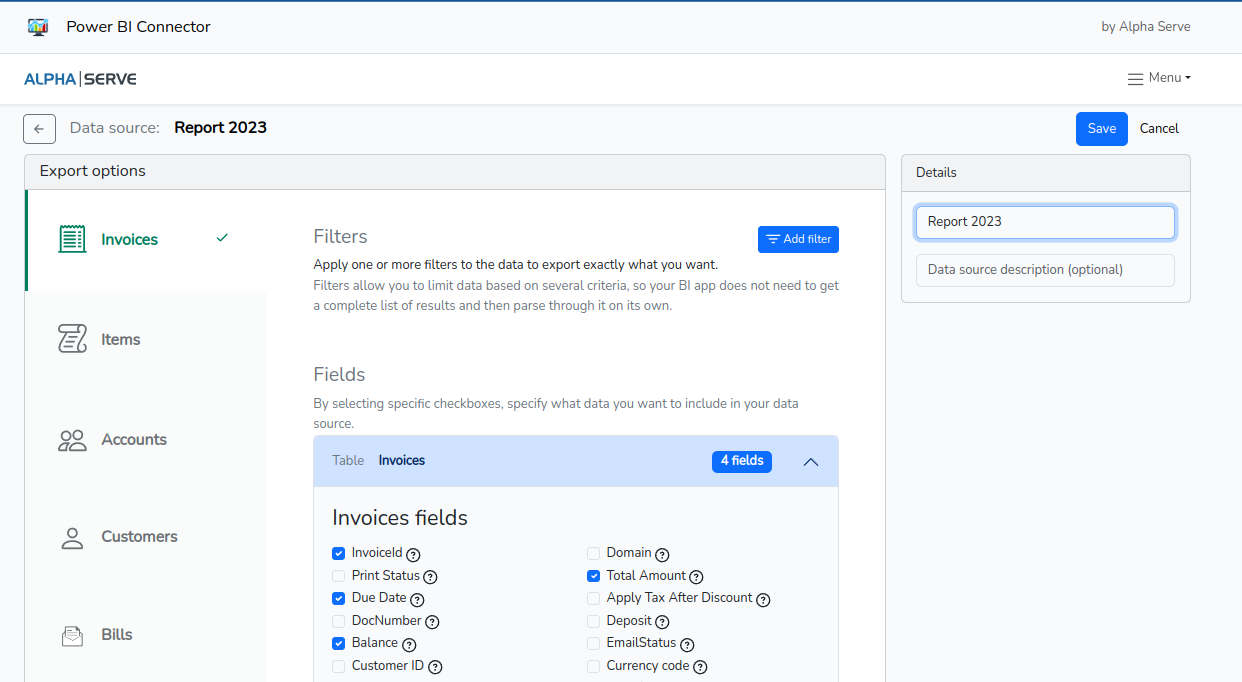Click the Invoices checklist icon in sidebar
This screenshot has height=682, width=1242.
71,239
